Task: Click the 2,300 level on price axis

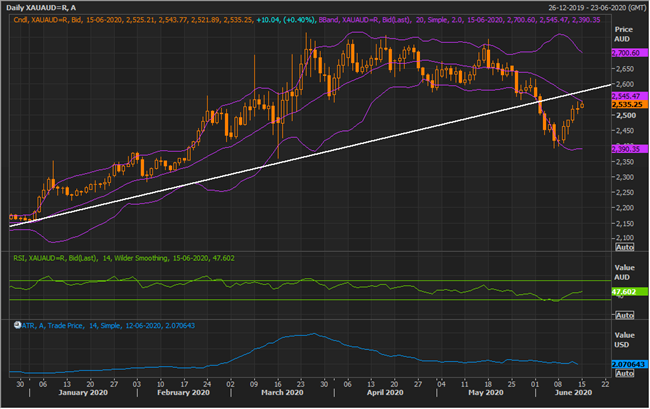Action: pos(626,177)
